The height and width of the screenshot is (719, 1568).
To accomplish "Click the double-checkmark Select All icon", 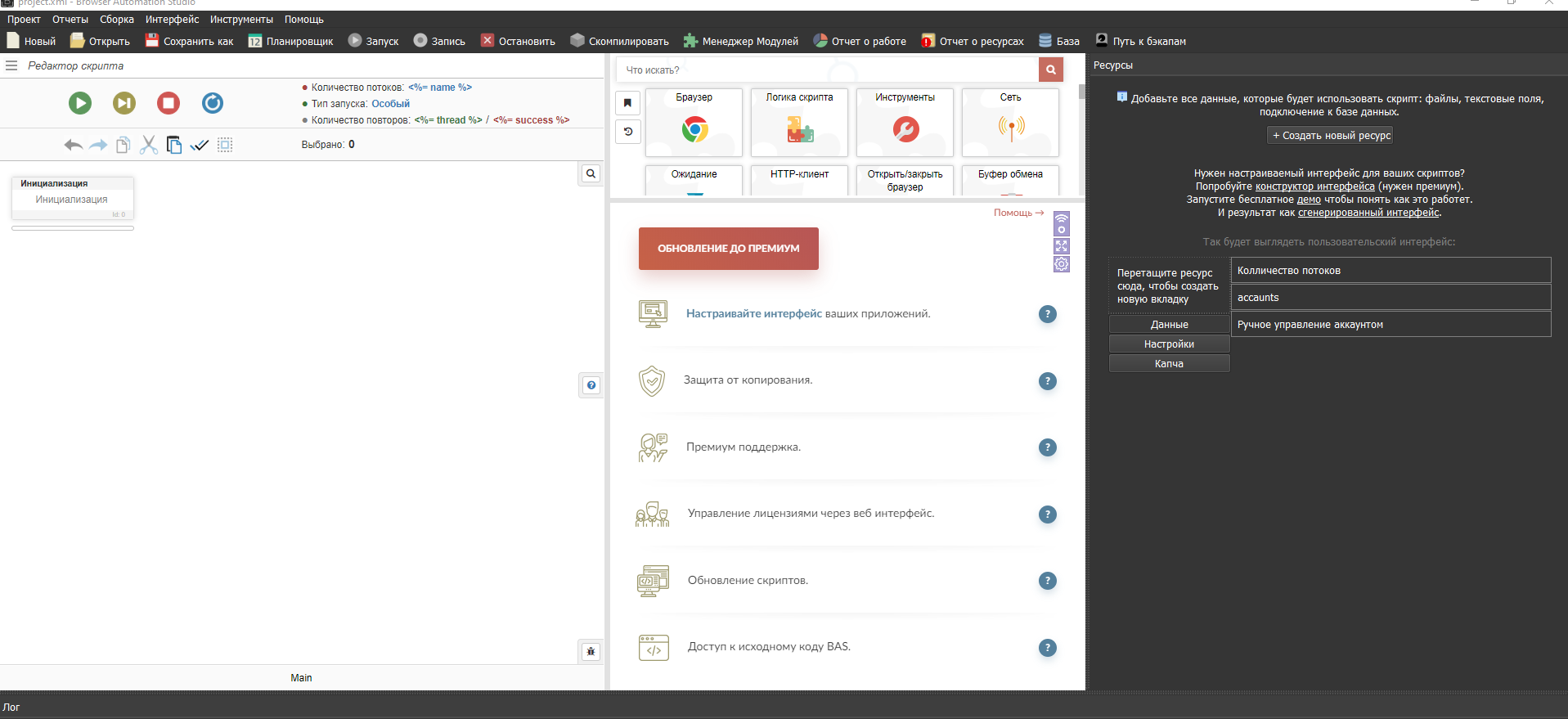I will (x=200, y=145).
